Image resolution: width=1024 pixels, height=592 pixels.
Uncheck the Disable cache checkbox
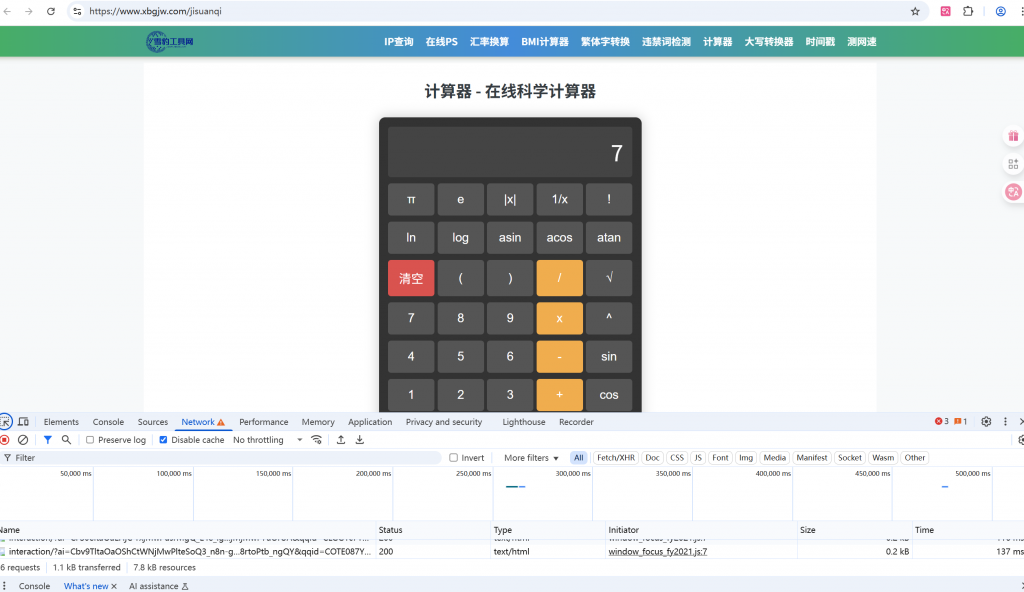pyautogui.click(x=164, y=440)
